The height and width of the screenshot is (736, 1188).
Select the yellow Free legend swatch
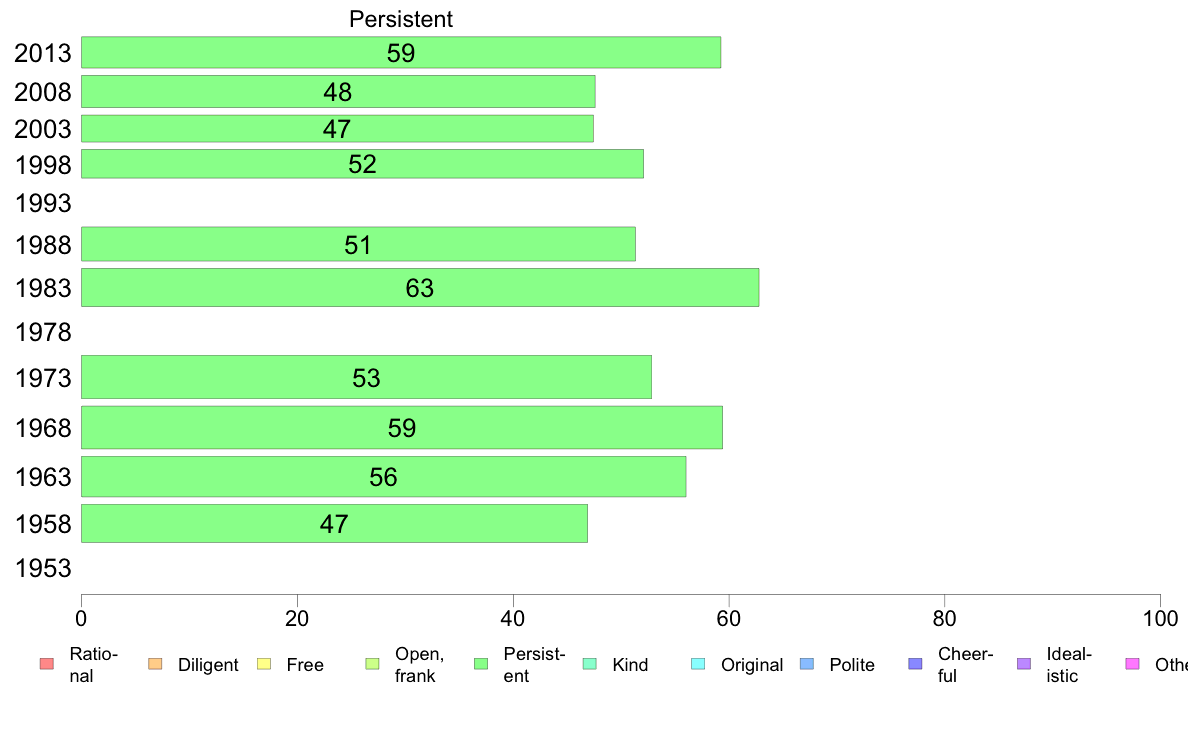(x=264, y=664)
